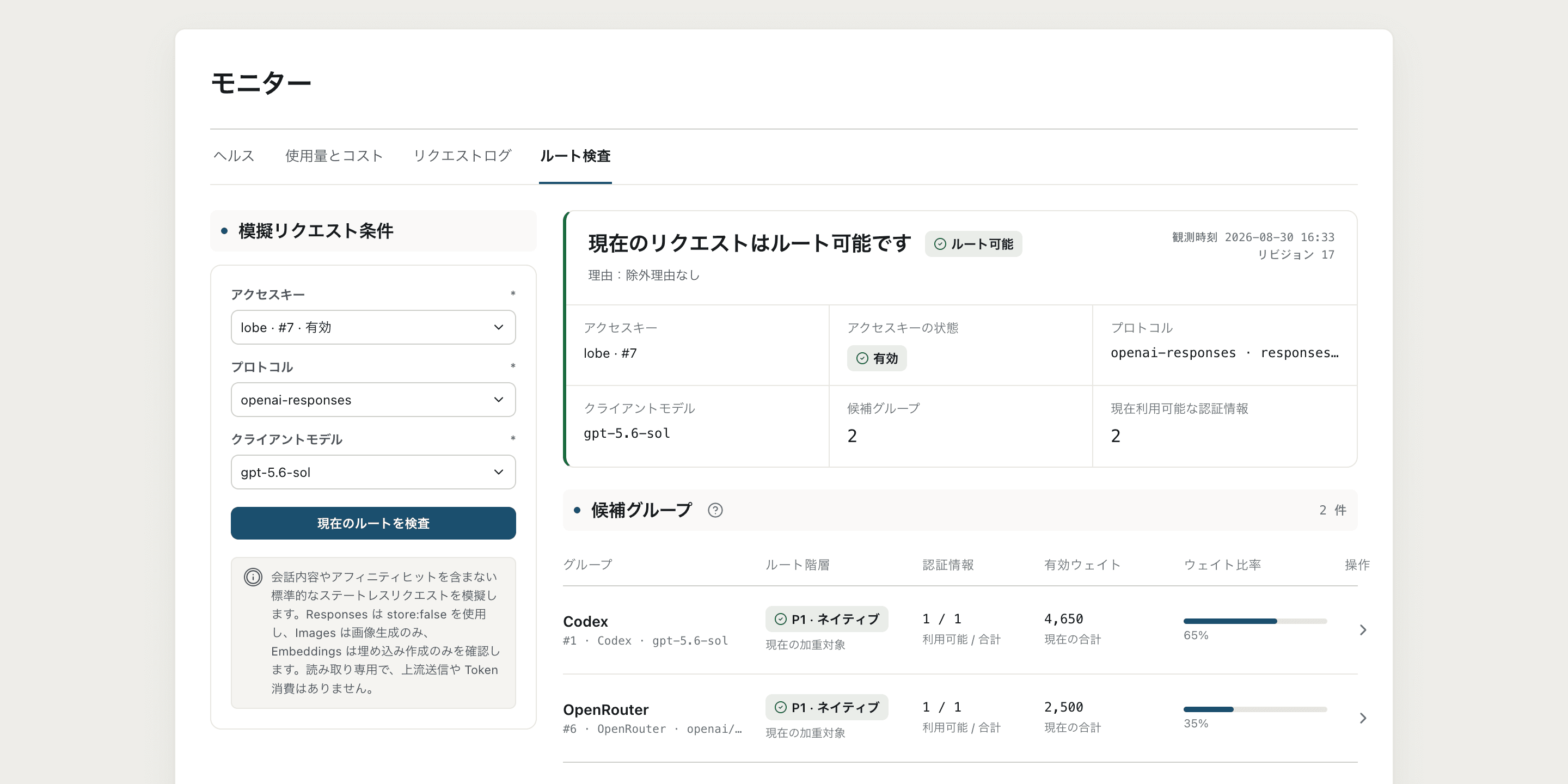Click the ルート階層 column header
This screenshot has height=784, width=1568.
click(x=798, y=565)
